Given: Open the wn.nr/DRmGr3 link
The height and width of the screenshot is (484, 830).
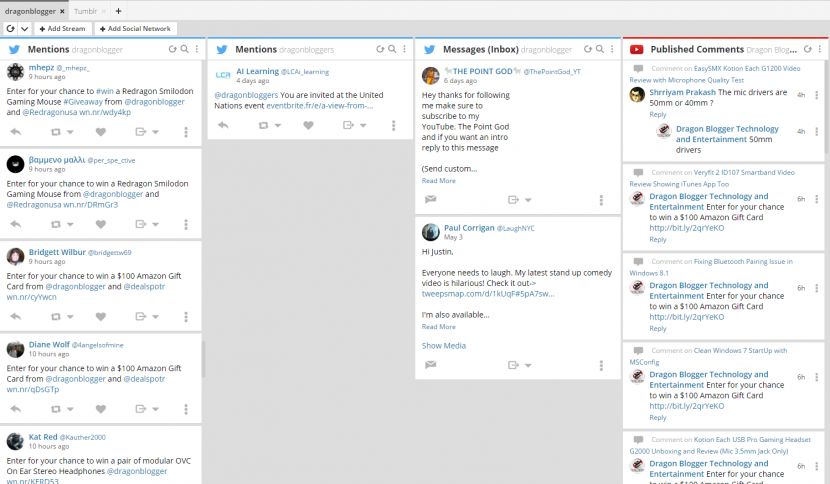Looking at the screenshot, I should [x=91, y=204].
